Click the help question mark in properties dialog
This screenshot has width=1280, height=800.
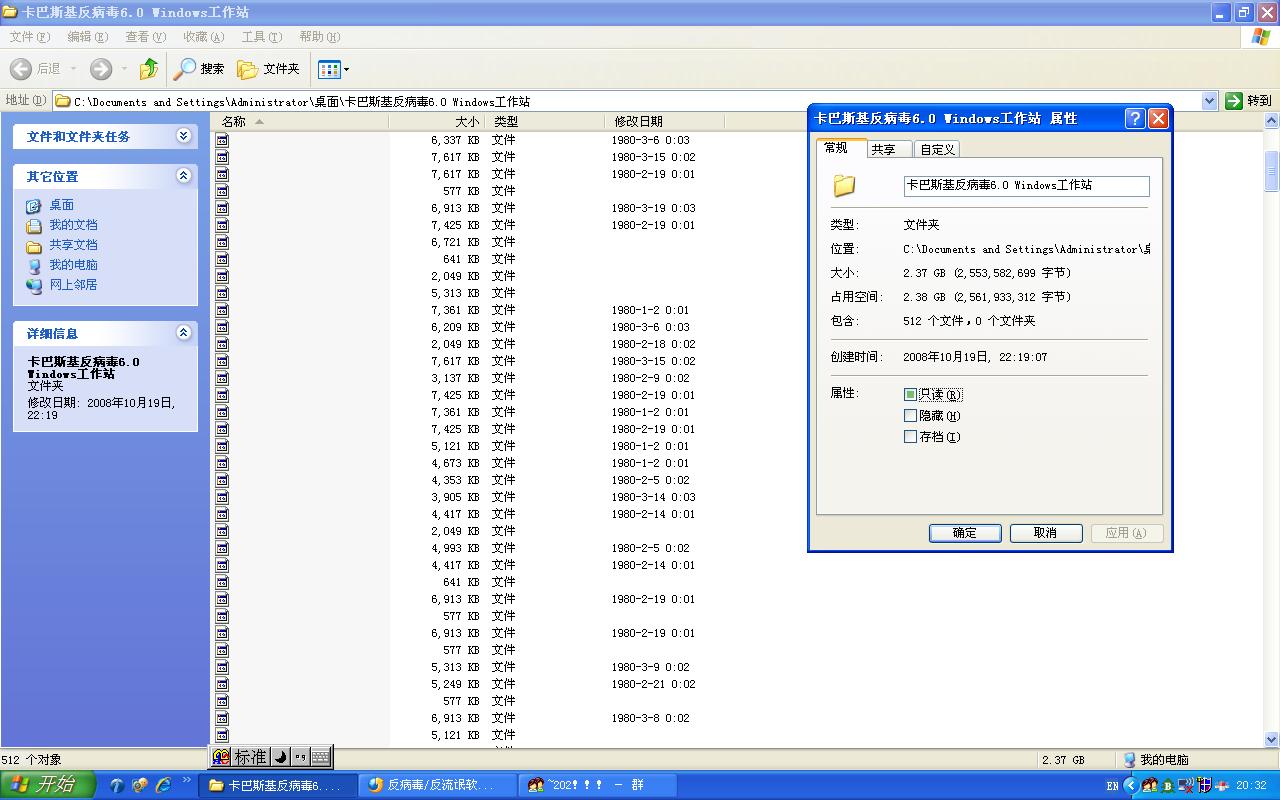click(x=1135, y=118)
